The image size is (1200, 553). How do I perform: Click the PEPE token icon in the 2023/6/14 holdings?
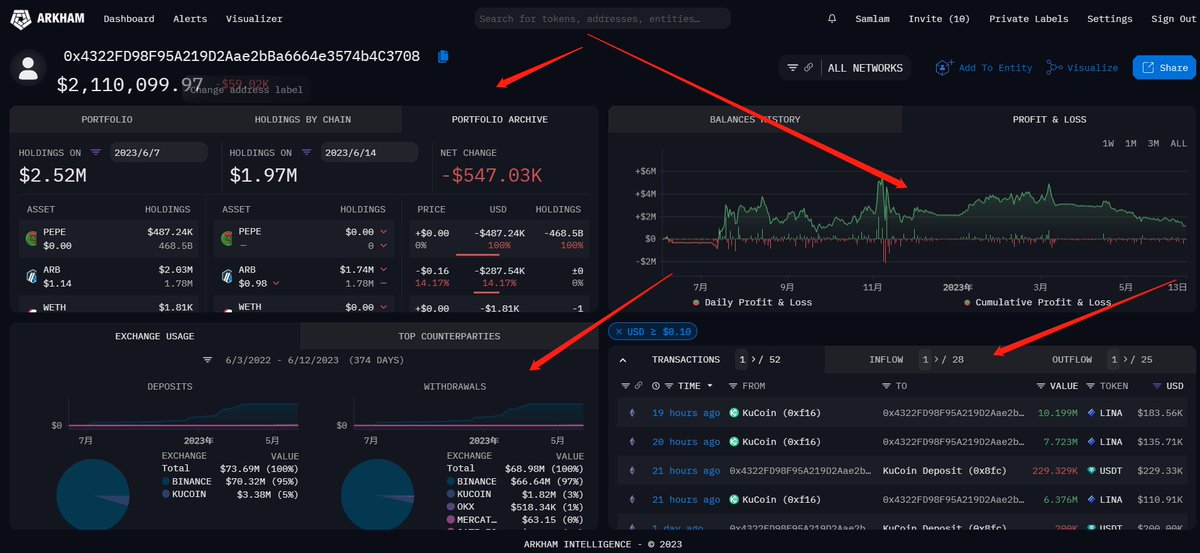[229, 238]
